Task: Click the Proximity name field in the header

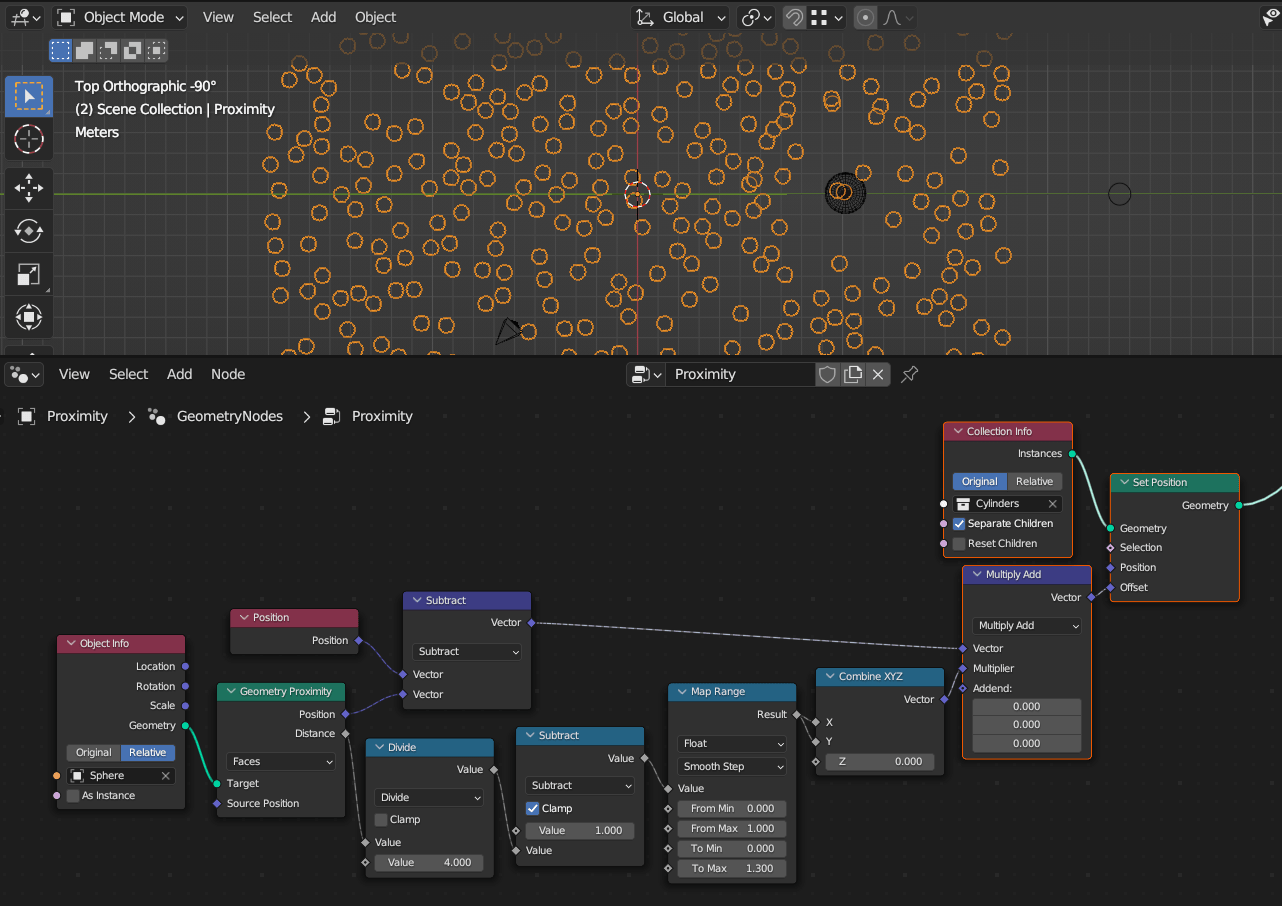Action: pyautogui.click(x=740, y=373)
